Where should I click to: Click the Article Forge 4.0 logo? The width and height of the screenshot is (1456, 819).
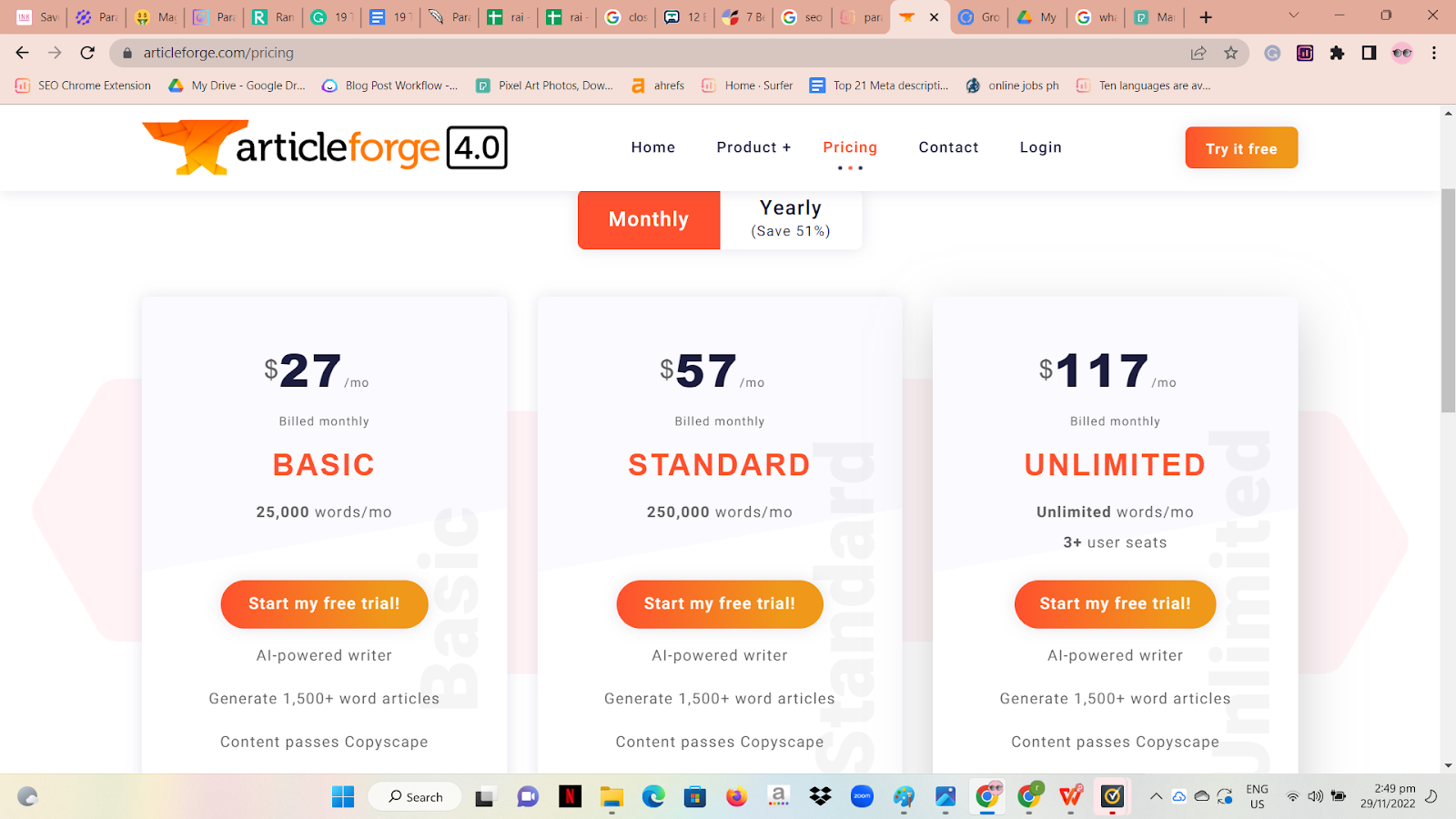pos(325,147)
